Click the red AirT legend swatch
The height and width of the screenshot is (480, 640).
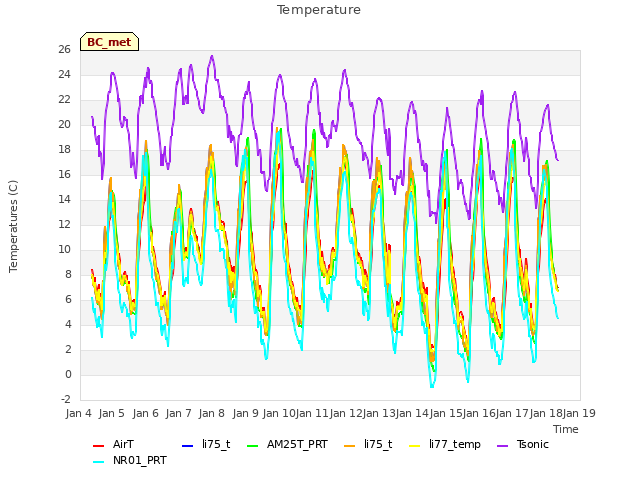click(x=98, y=445)
